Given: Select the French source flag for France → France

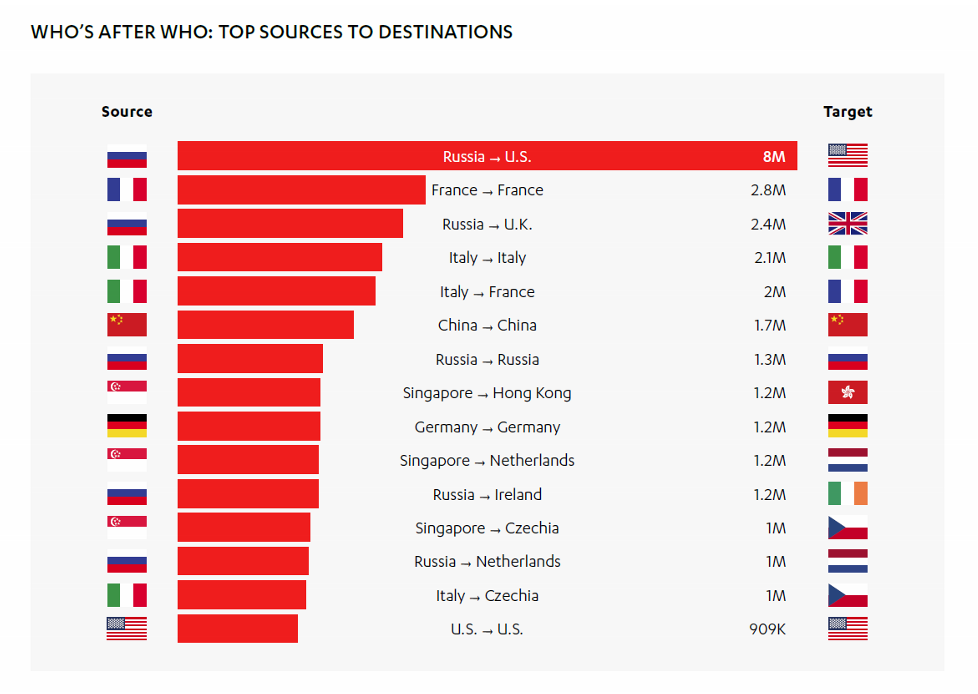Looking at the screenshot, I should [x=127, y=189].
